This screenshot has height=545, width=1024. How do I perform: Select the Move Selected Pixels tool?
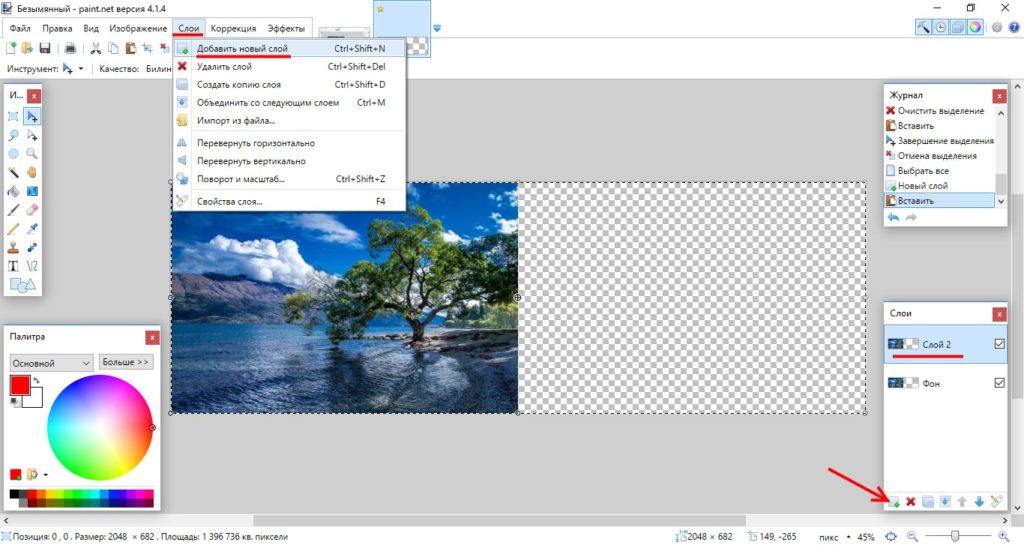pos(32,116)
